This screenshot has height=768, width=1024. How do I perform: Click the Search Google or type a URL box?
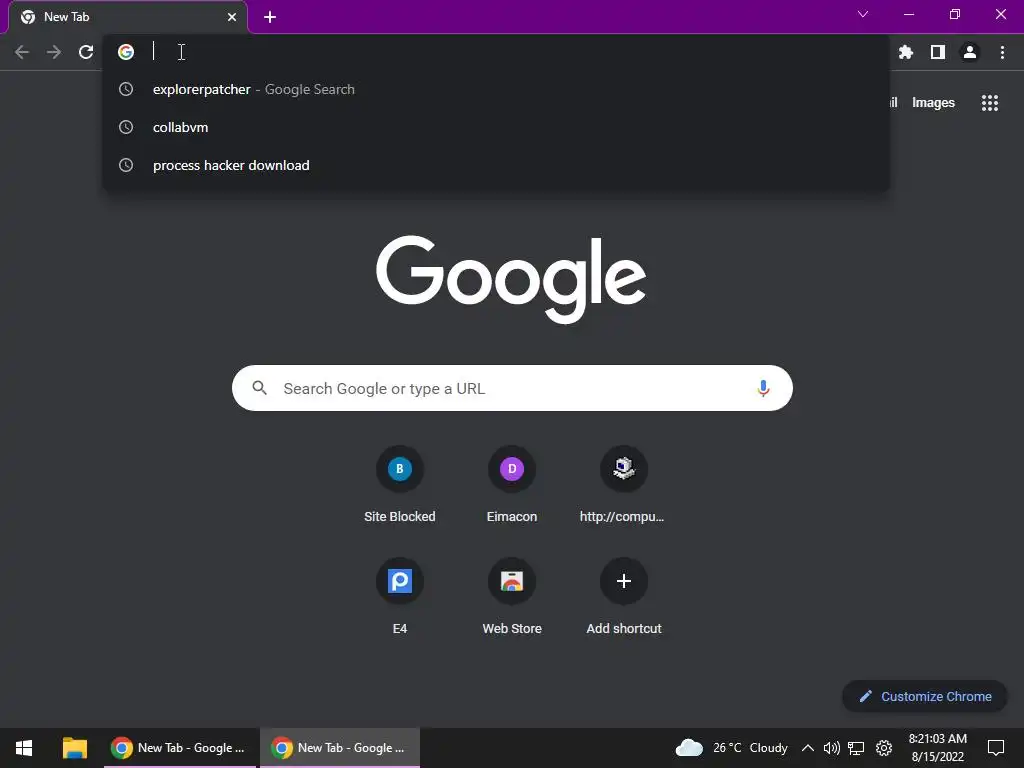(512, 388)
